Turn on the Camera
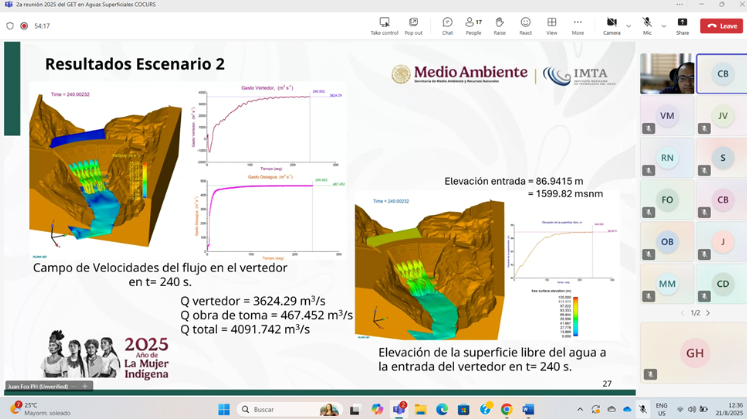The width and height of the screenshot is (747, 419). click(611, 25)
